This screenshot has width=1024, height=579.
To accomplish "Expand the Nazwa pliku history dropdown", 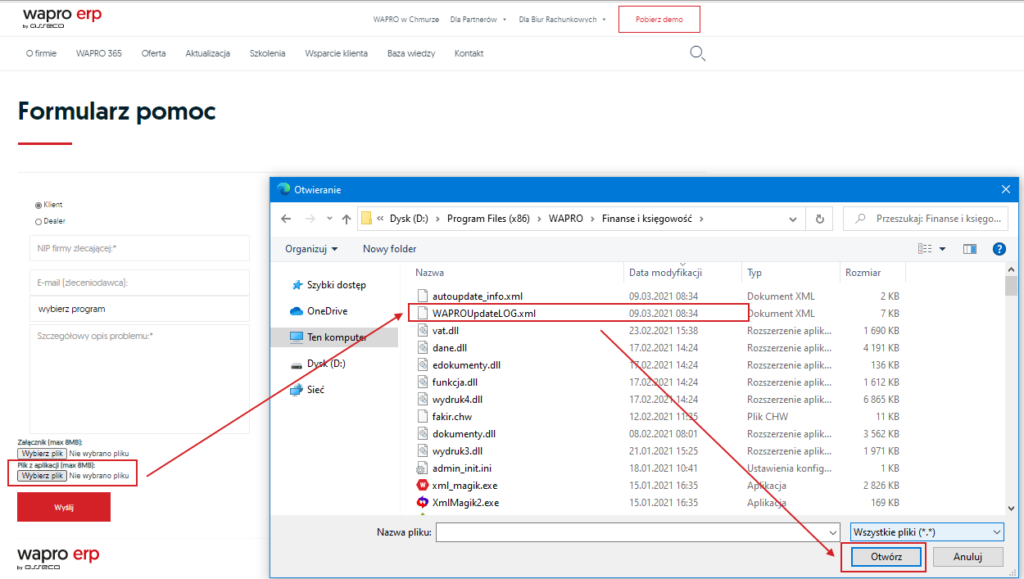I will click(x=833, y=533).
